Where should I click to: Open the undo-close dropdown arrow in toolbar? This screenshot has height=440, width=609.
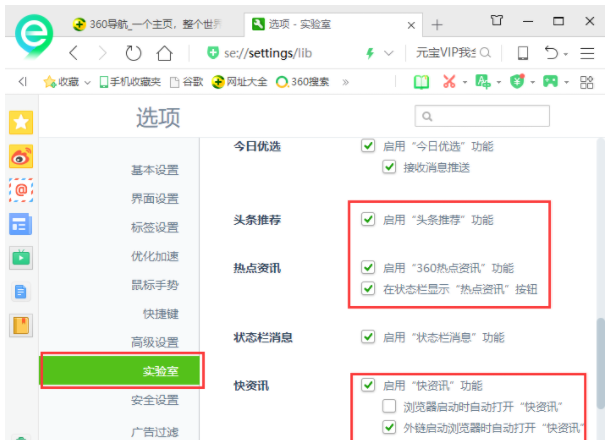pos(567,53)
